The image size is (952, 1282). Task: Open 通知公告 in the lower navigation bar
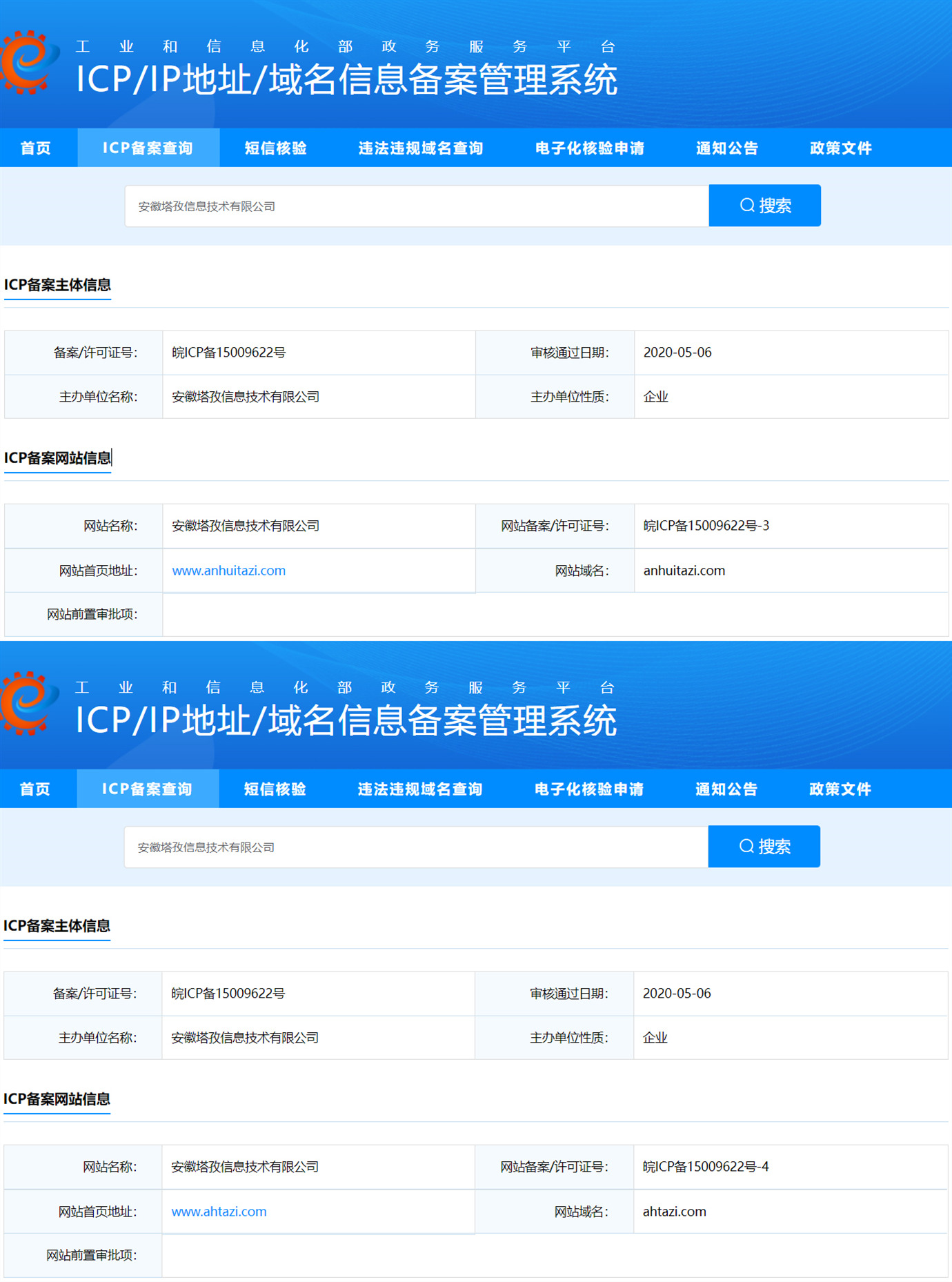pos(726,789)
